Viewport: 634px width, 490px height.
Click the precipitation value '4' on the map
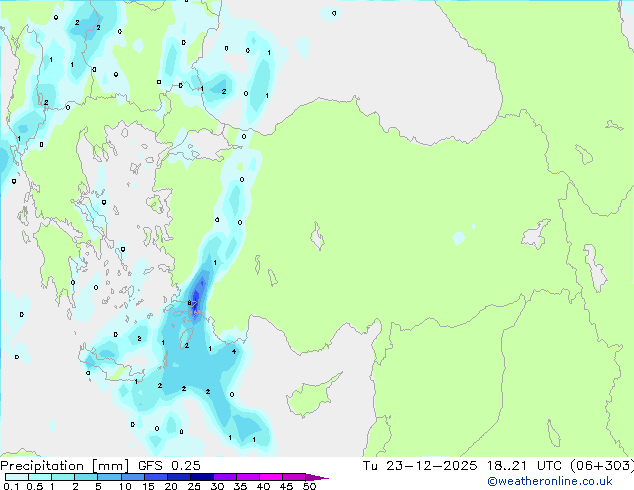(234, 351)
